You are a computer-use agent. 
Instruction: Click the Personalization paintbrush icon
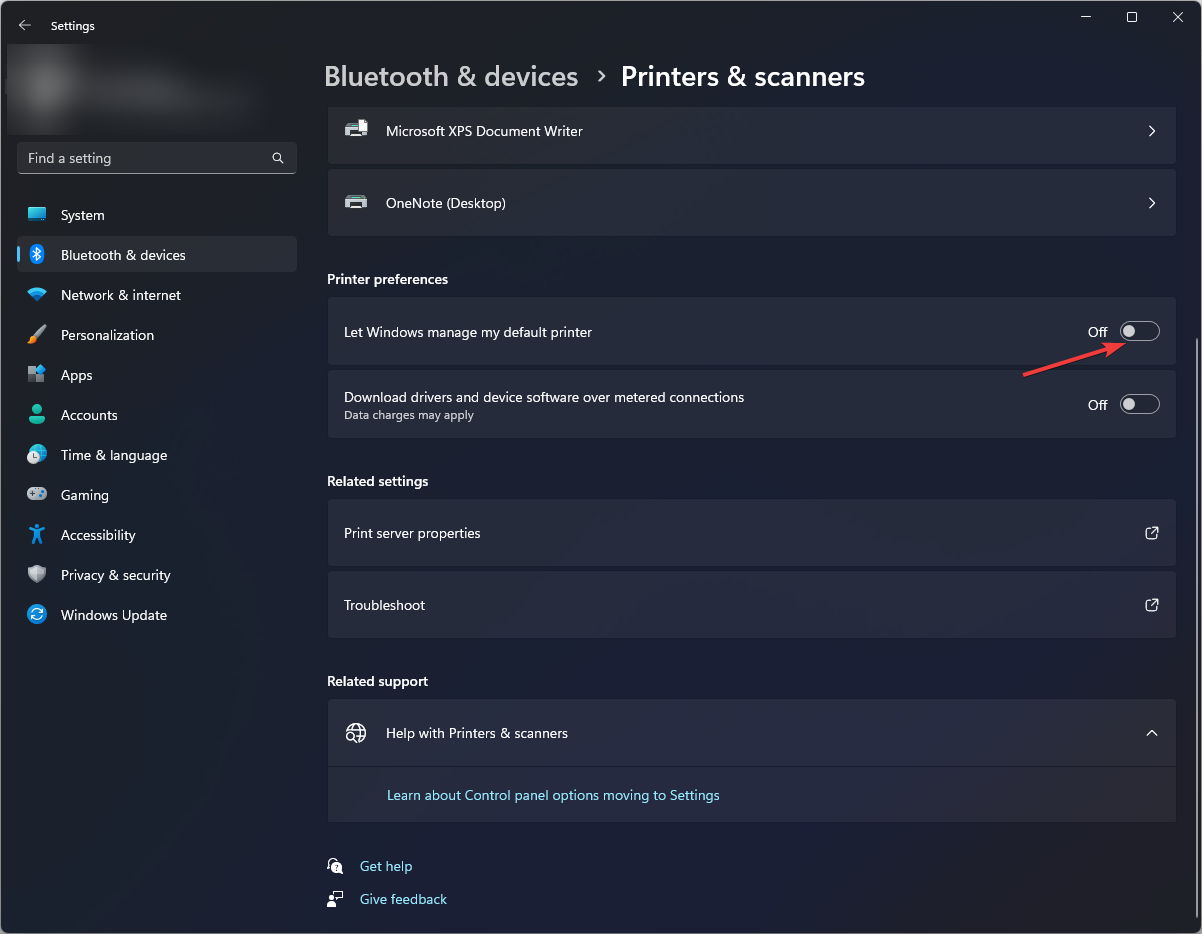(x=37, y=335)
